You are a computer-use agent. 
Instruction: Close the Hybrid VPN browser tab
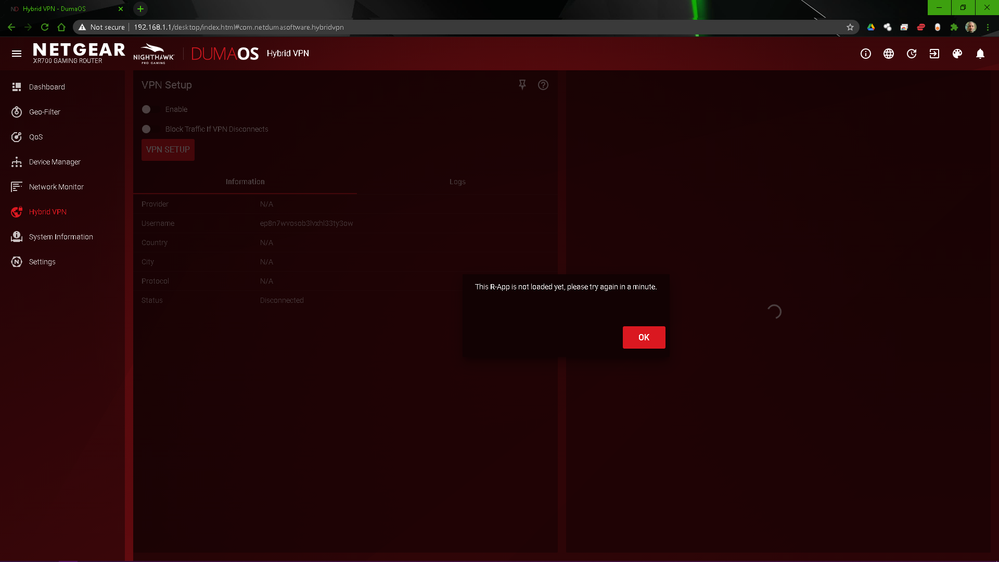click(120, 9)
